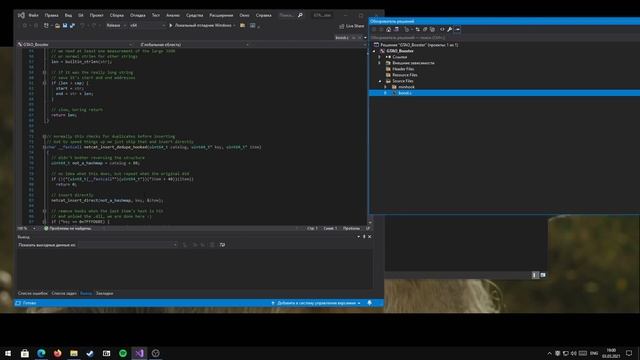640x360 pixels.
Task: Open the Расширения menu
Action: pyautogui.click(x=221, y=15)
